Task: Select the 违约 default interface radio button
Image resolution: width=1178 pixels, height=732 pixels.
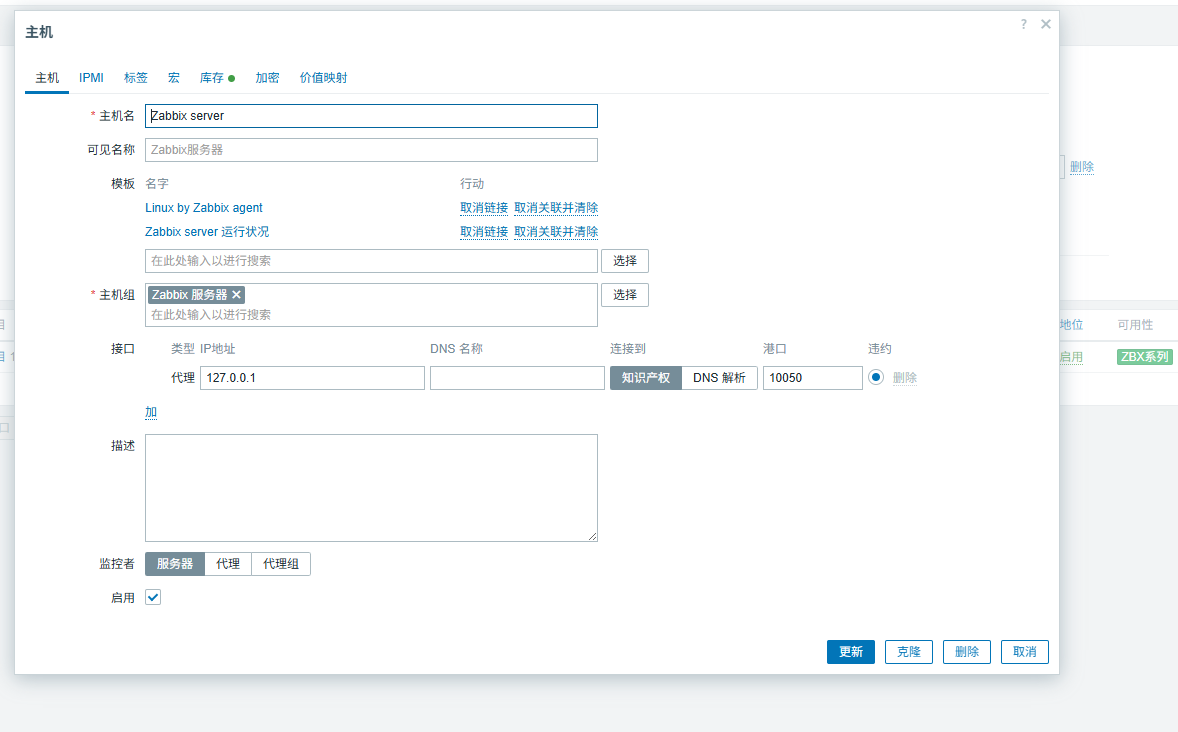Action: [x=876, y=377]
